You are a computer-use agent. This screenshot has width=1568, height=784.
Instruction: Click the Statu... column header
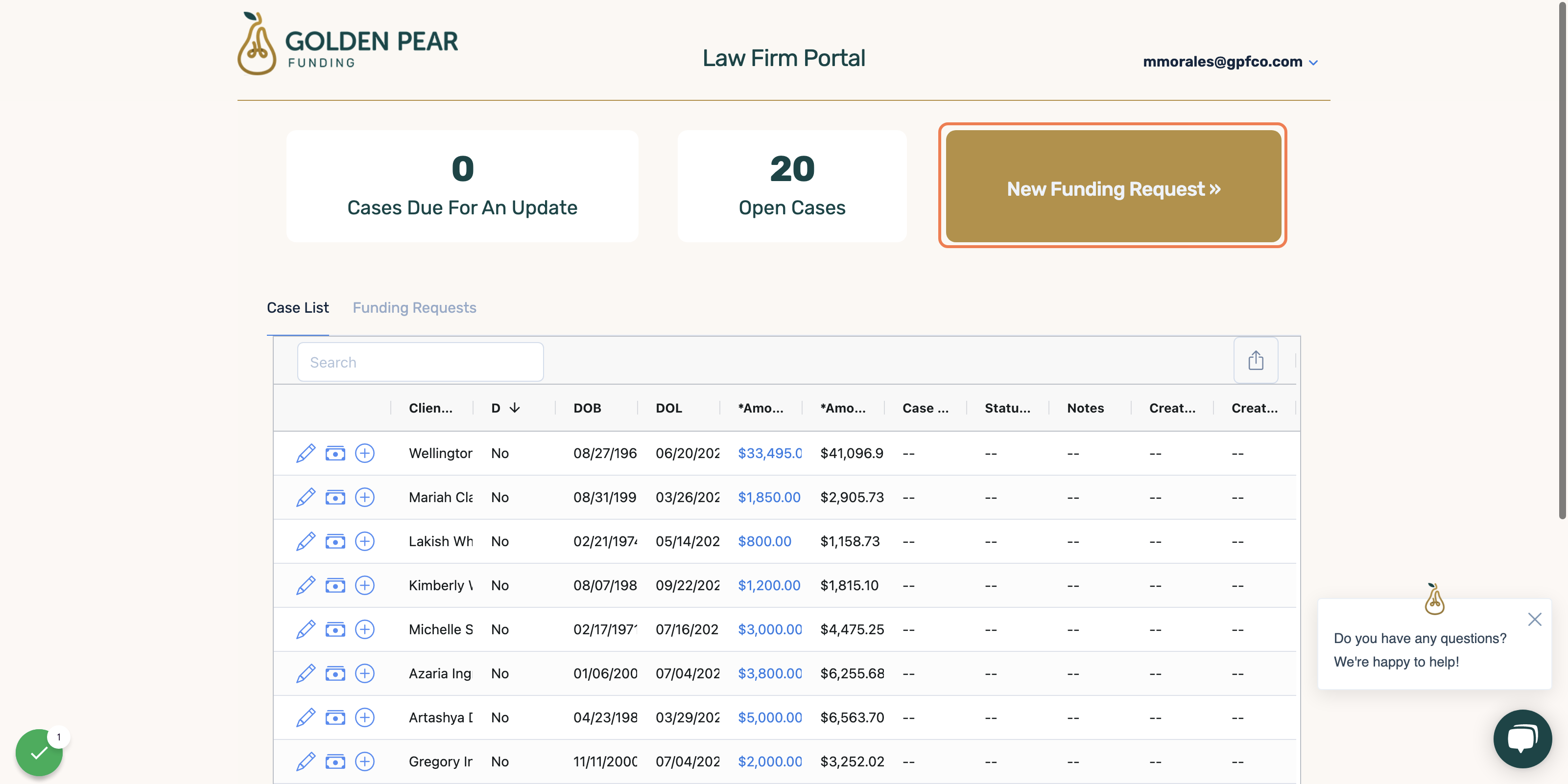[x=1007, y=408]
